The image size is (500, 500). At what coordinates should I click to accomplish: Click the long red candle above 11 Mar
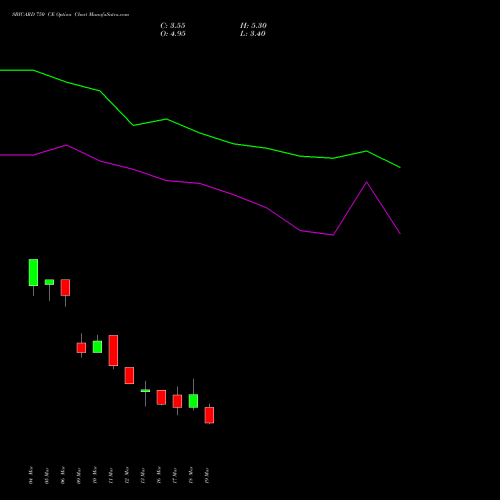113,350
